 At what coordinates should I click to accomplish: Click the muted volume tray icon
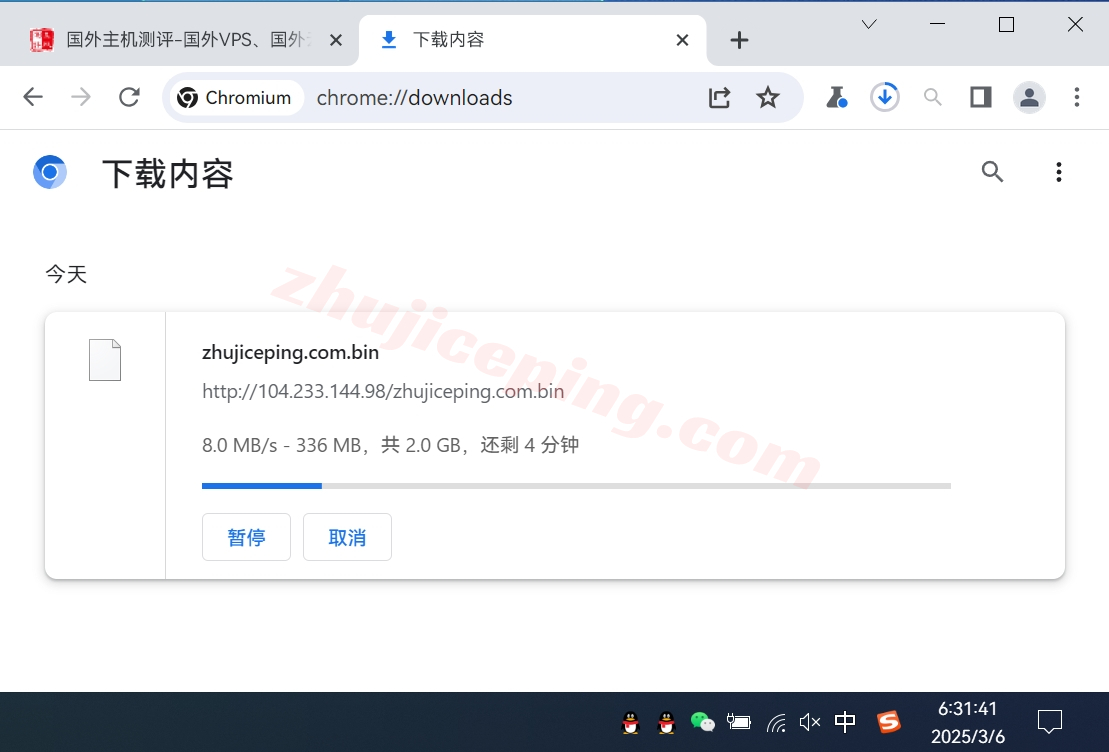[x=810, y=722]
